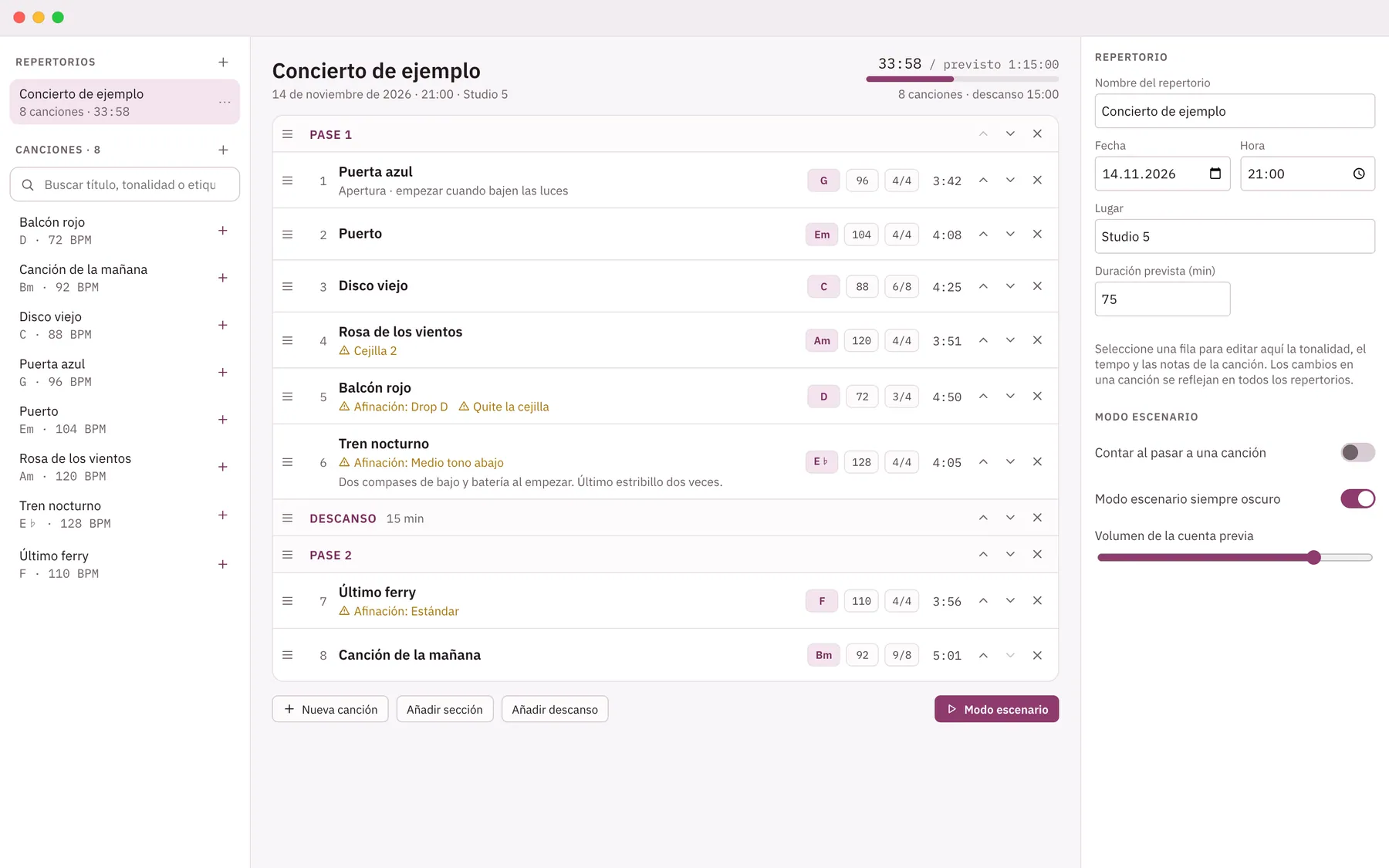Click drag handle of Tren nocturno row
This screenshot has width=1389, height=868.
tap(288, 461)
